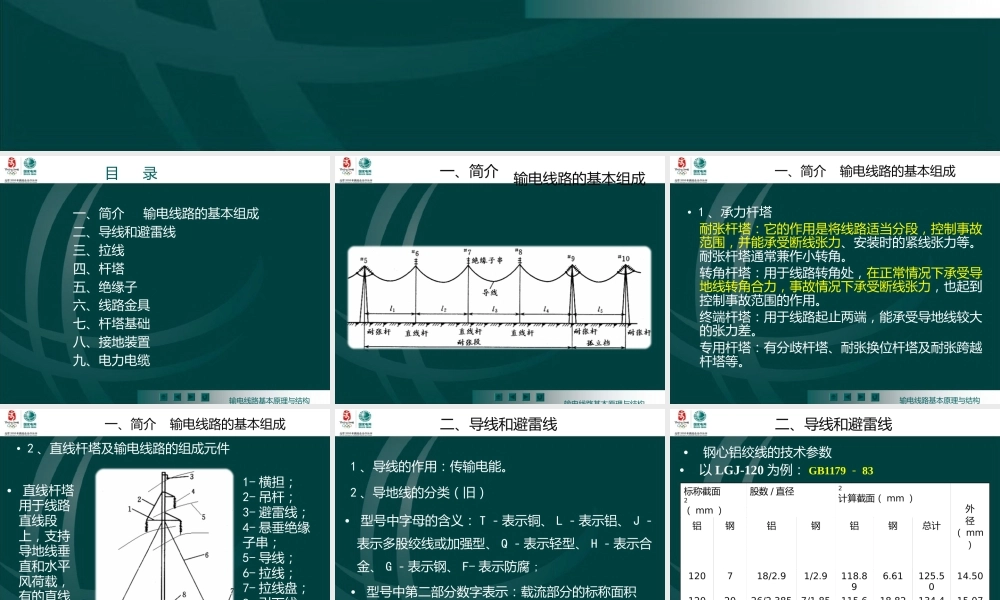Click the State Grid logo on the top middle slide

pyautogui.click(x=363, y=167)
